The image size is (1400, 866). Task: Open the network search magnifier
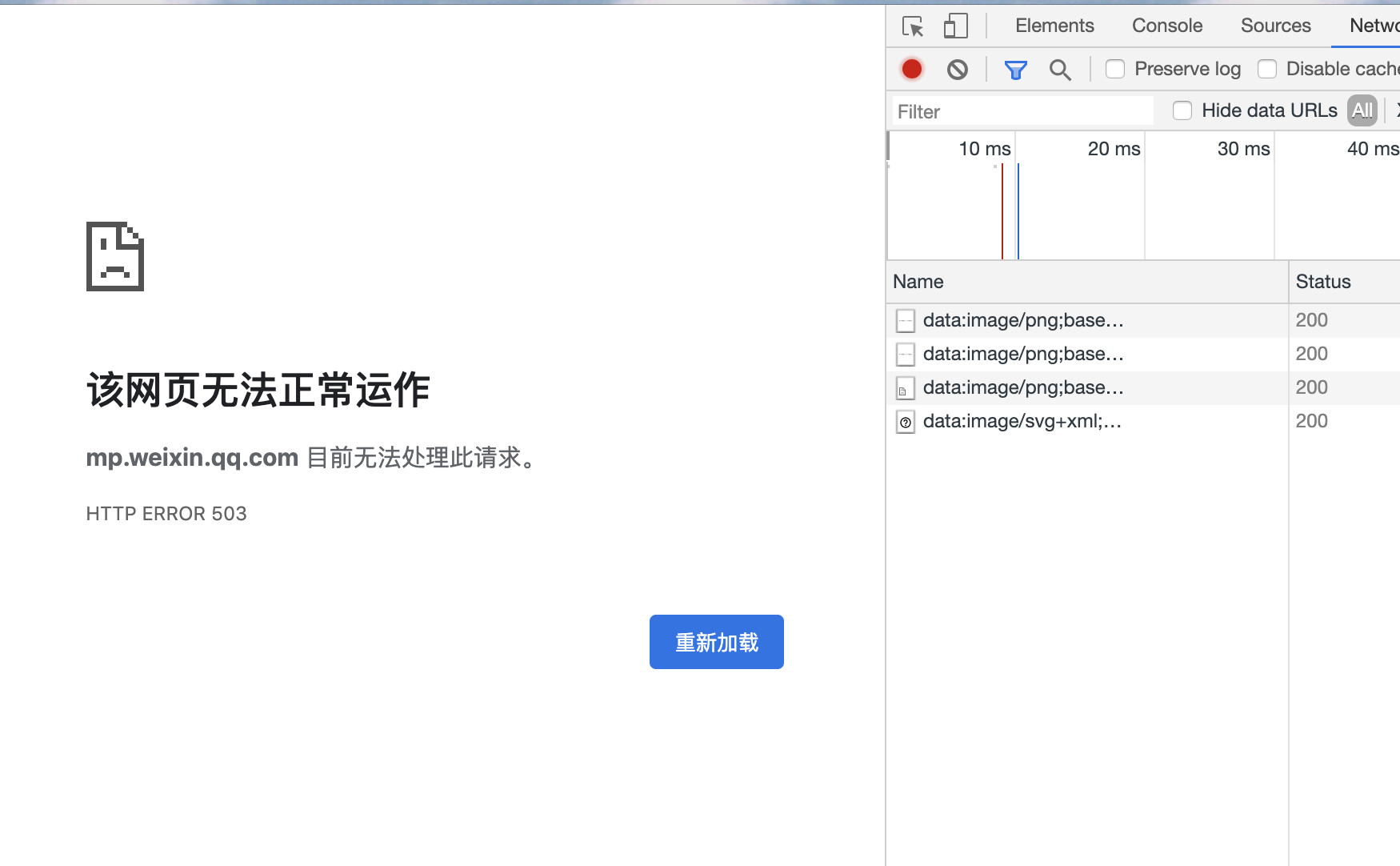[1060, 70]
